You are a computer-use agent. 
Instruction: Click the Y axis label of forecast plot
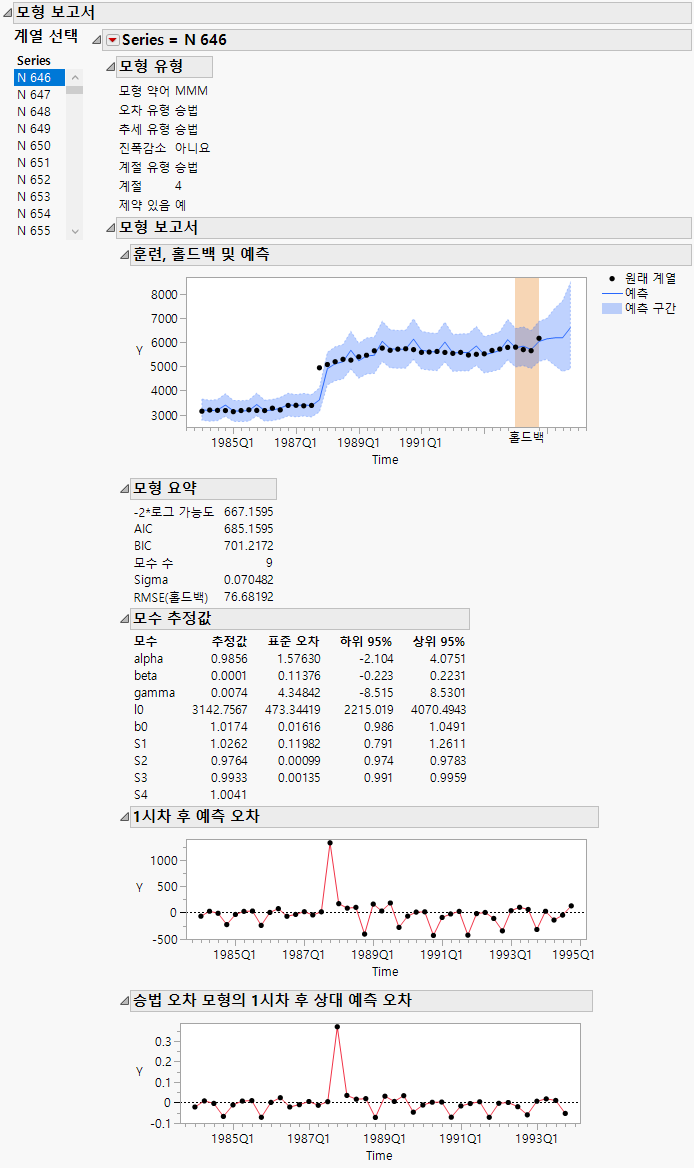[139, 351]
